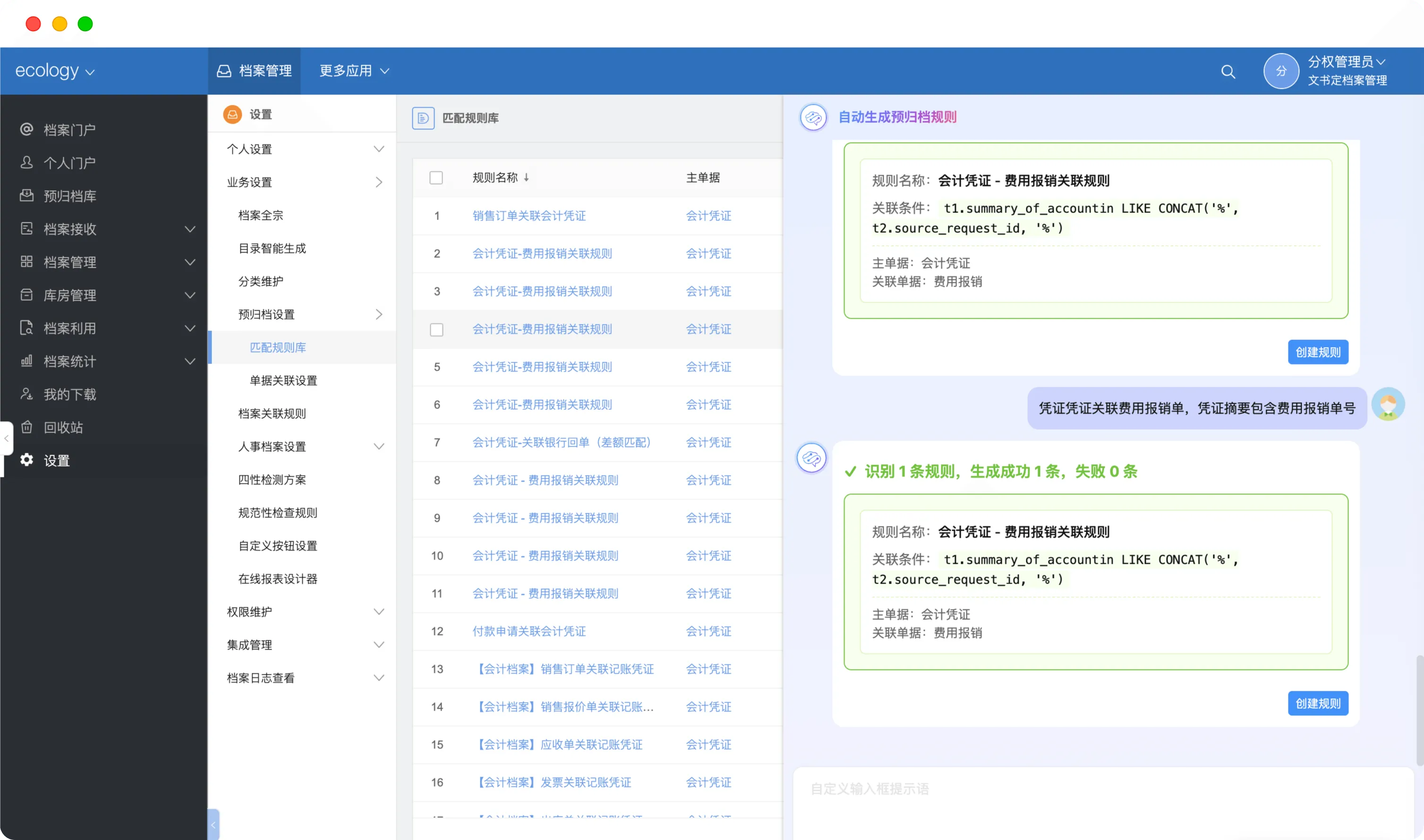Click the AI assistant avatar beside 识别 1 条规则
Viewport: 1424px width, 840px height.
[x=811, y=458]
